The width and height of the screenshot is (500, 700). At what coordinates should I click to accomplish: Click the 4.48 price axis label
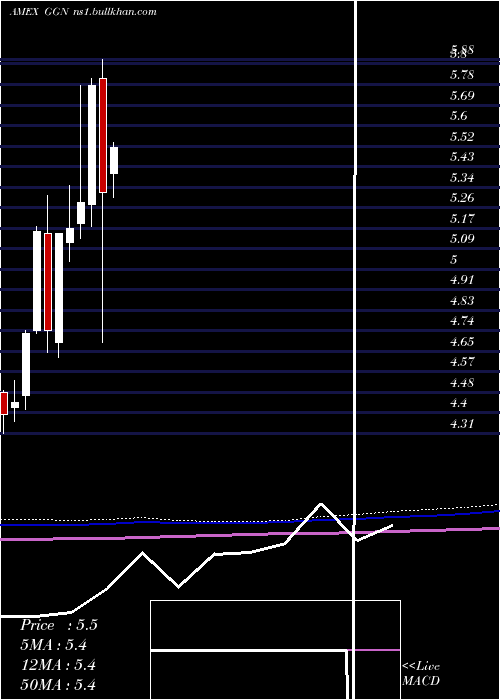coord(462,383)
